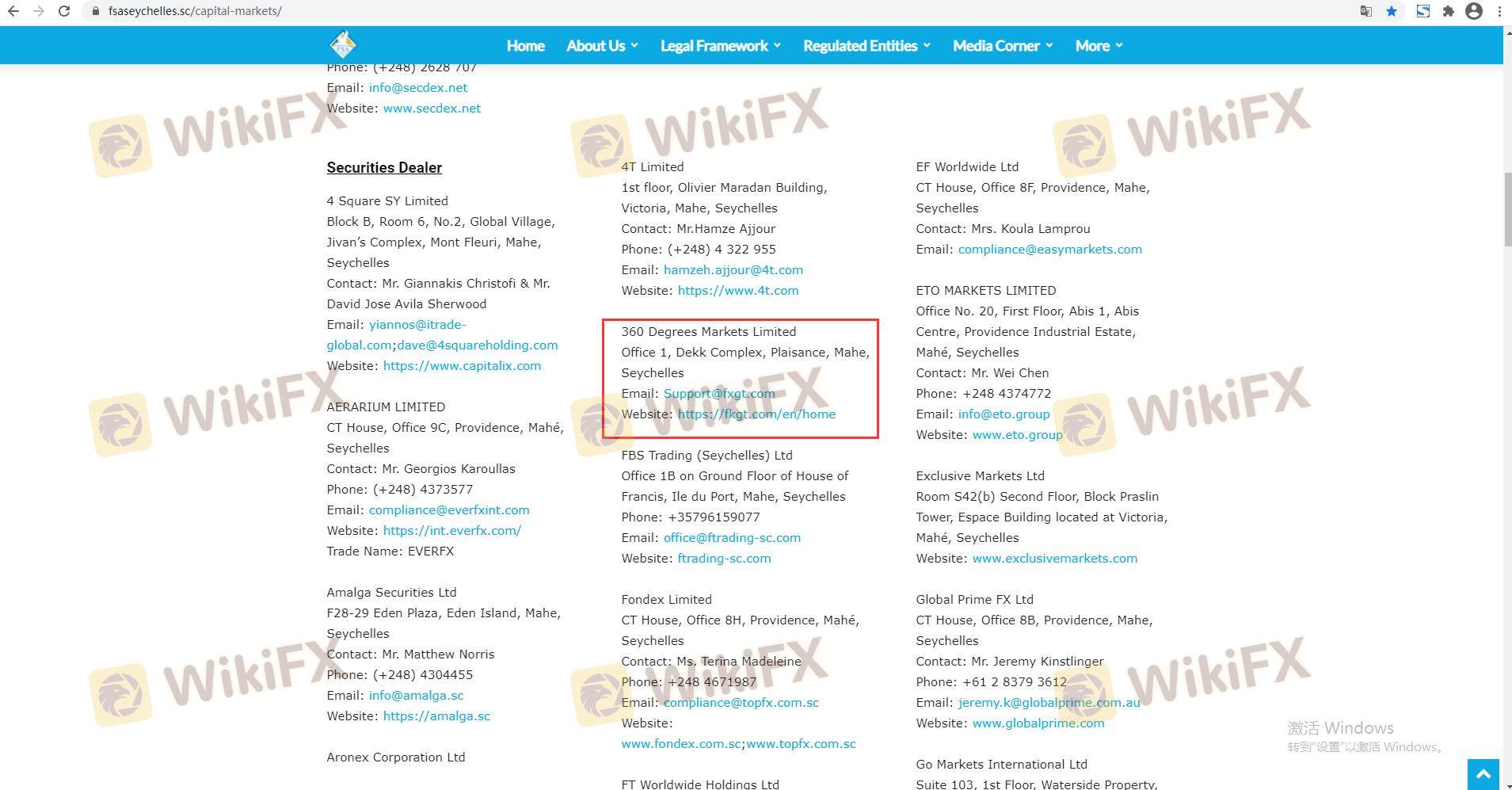Open the translate page icon
Viewport: 1512px width, 790px height.
click(1366, 11)
